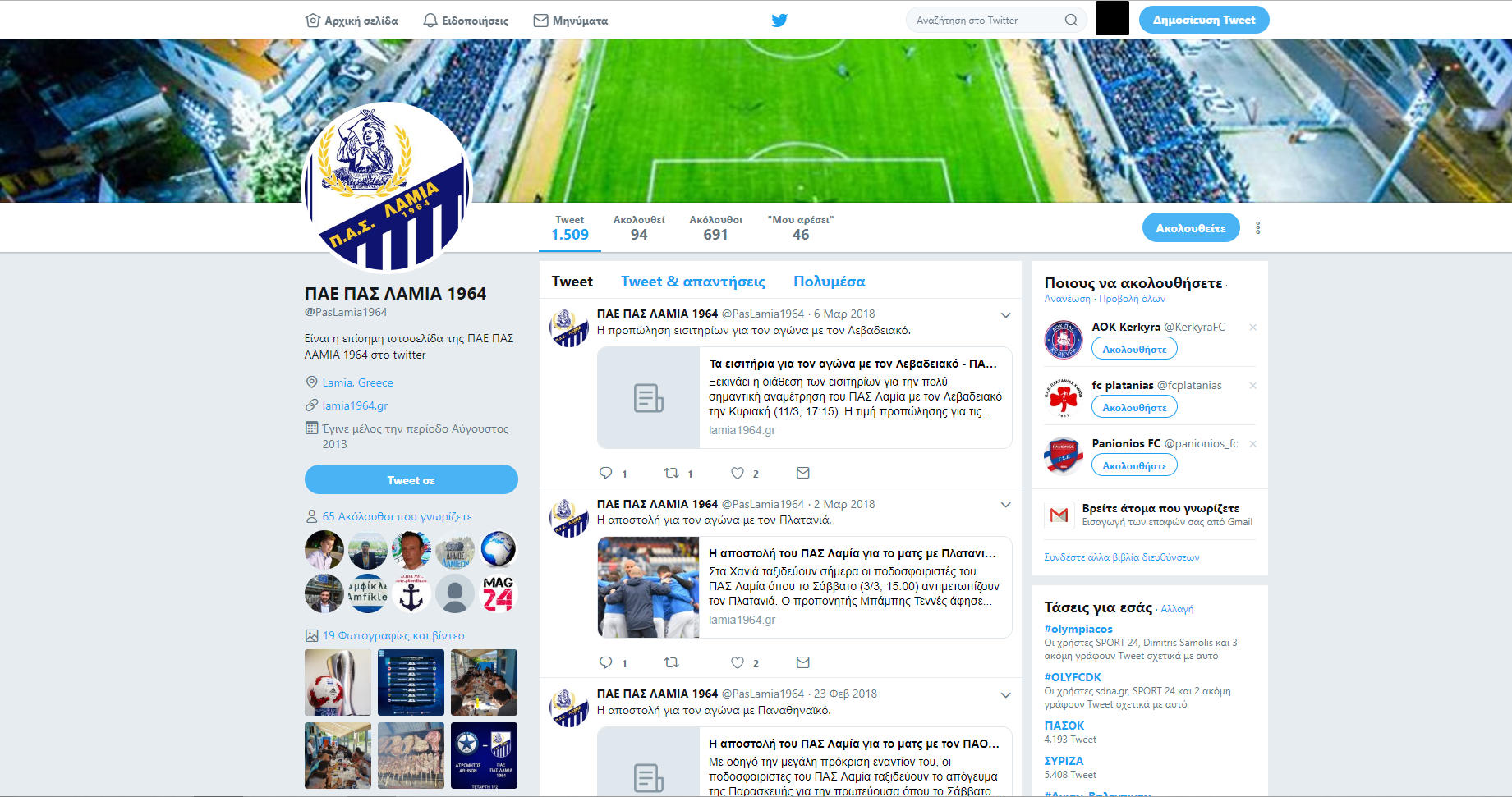Expand options chevron on 2 Μαρ 2018 tweet

click(1005, 505)
